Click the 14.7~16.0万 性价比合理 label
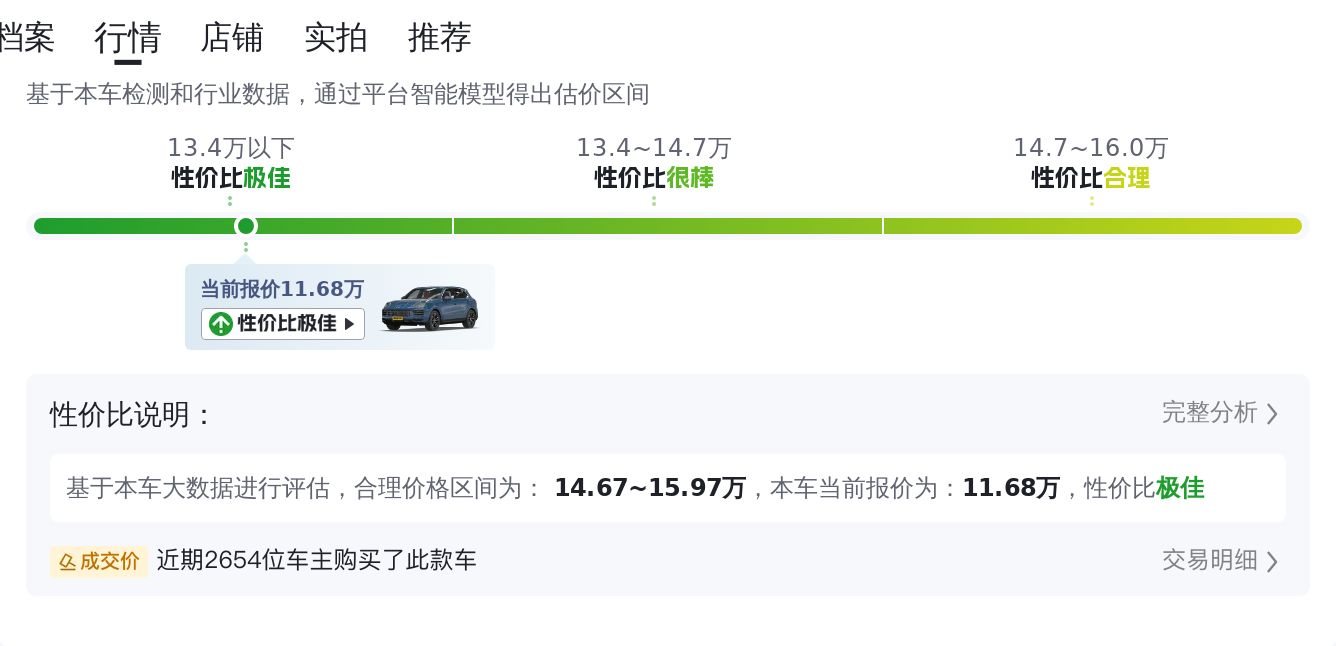The image size is (1336, 646). 1091,163
